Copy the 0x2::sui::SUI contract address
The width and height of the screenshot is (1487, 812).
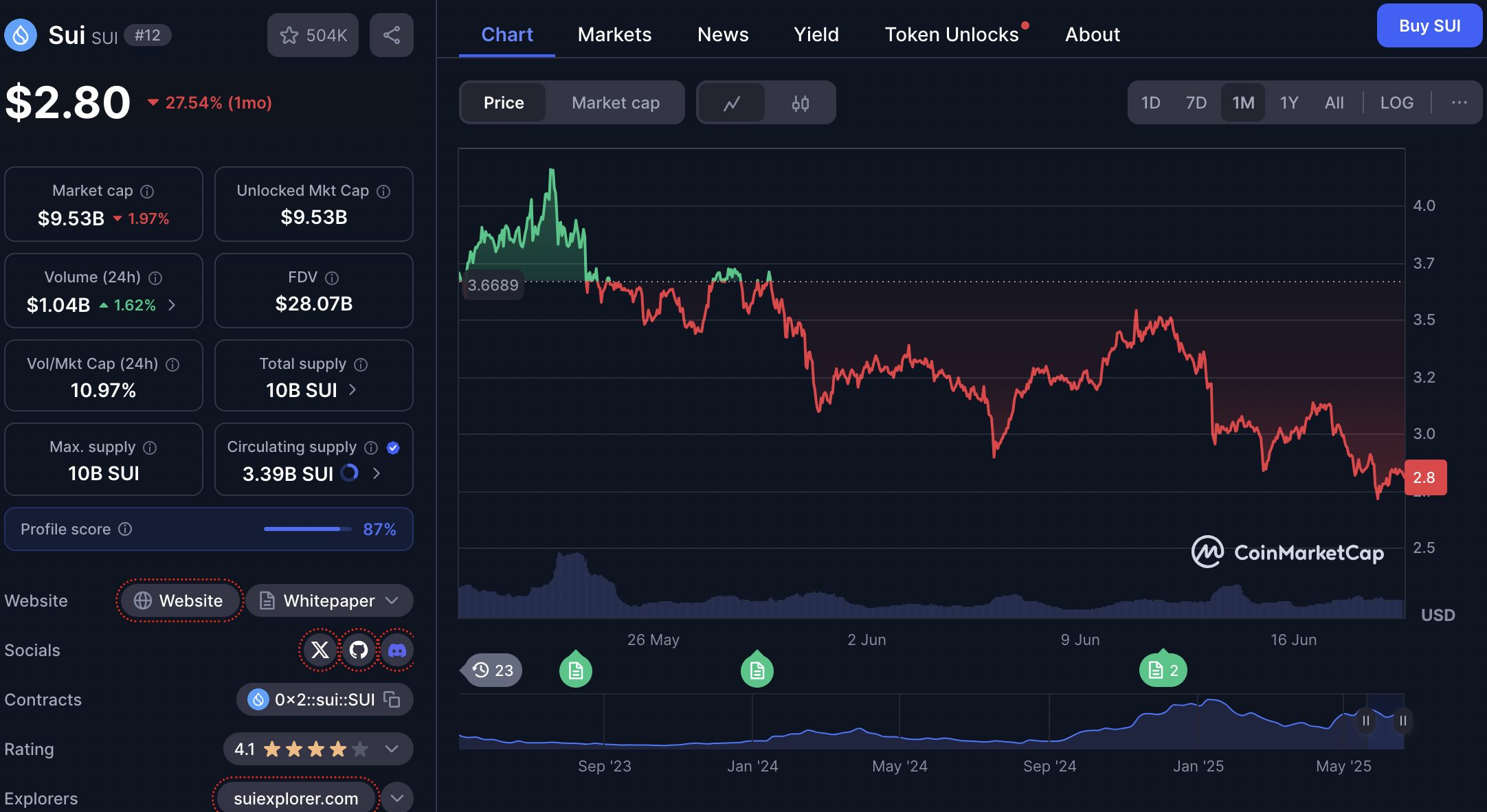coord(392,699)
